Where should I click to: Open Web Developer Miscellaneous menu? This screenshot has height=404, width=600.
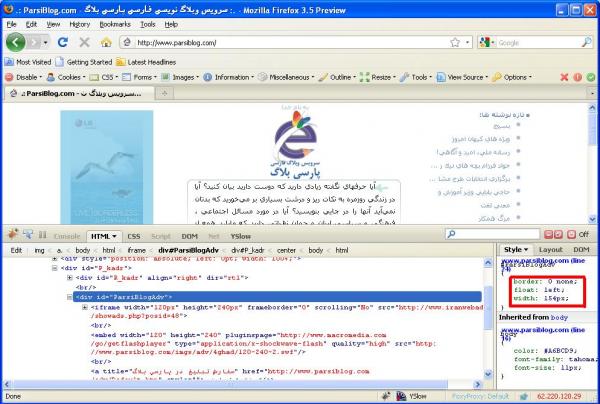coord(286,77)
